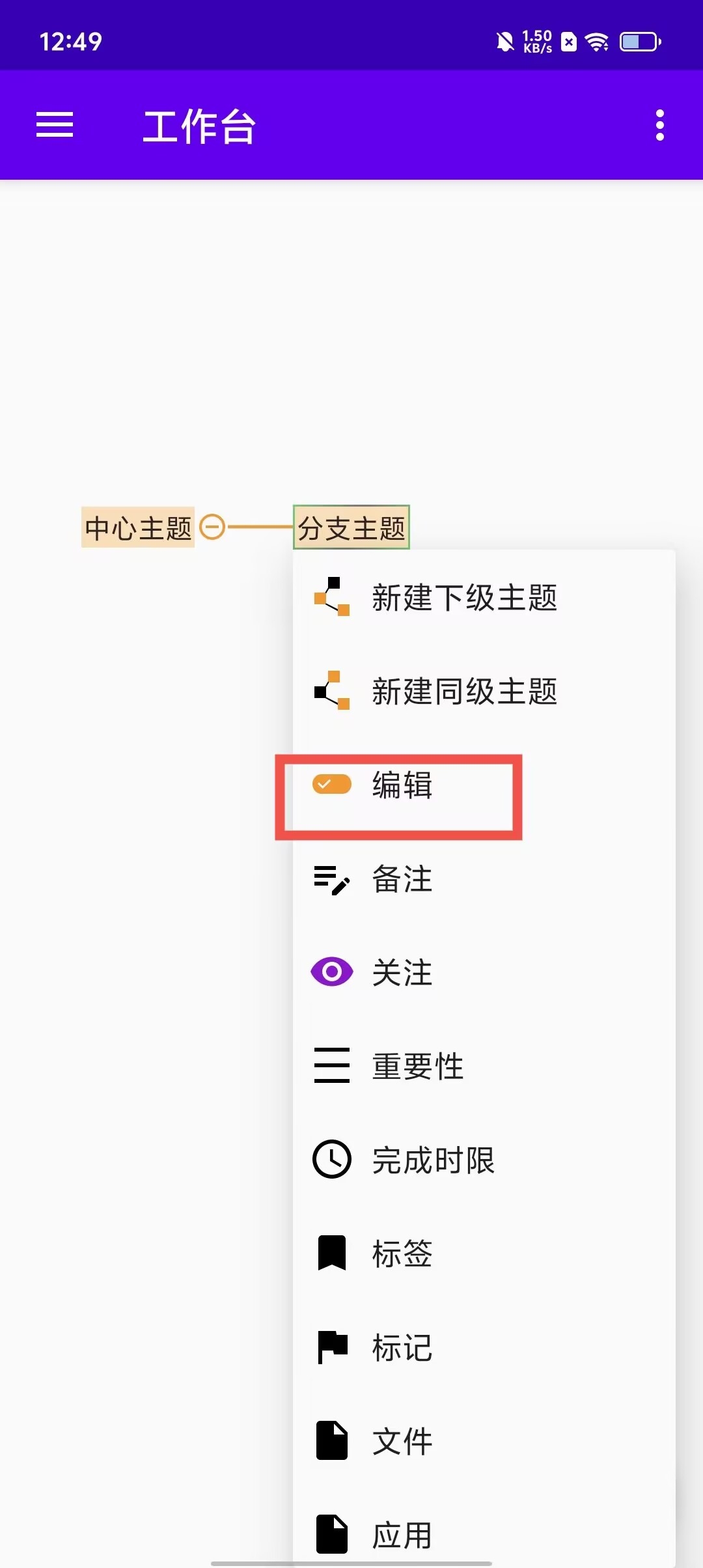This screenshot has height=1568, width=703.
Task: Click the bookmark icon for 标签
Action: coord(332,1253)
